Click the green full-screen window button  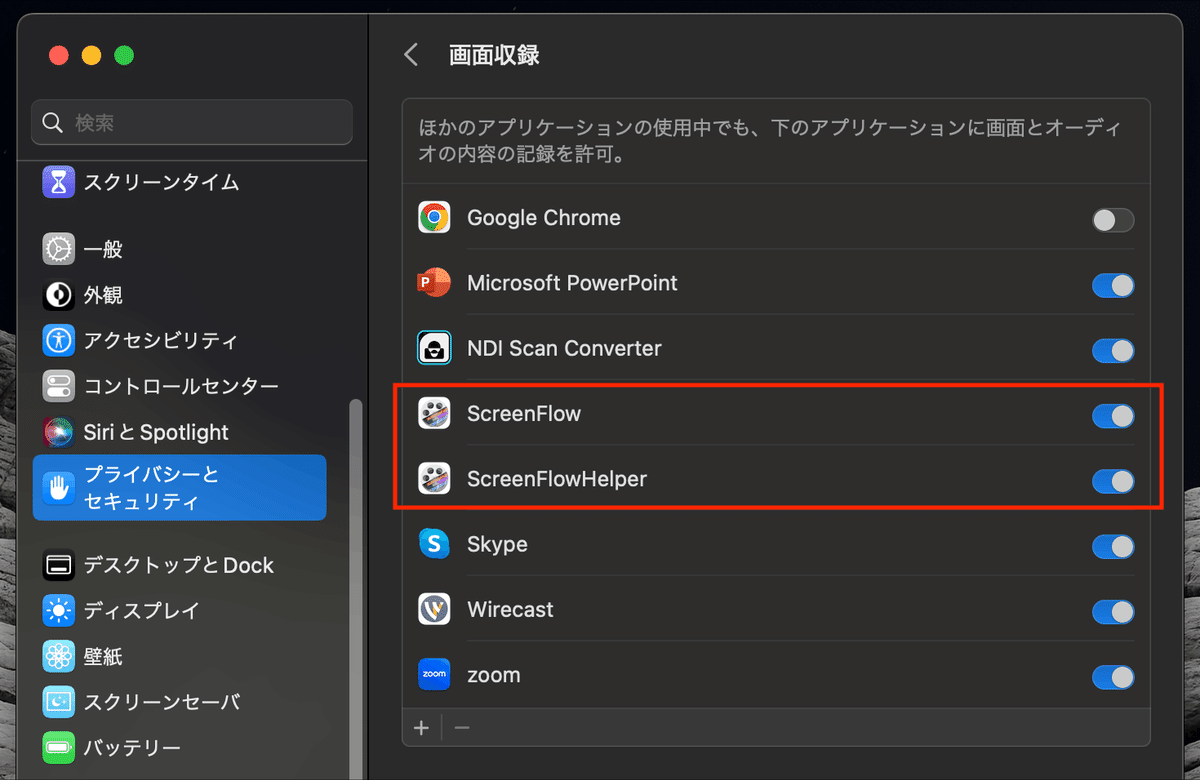124,55
